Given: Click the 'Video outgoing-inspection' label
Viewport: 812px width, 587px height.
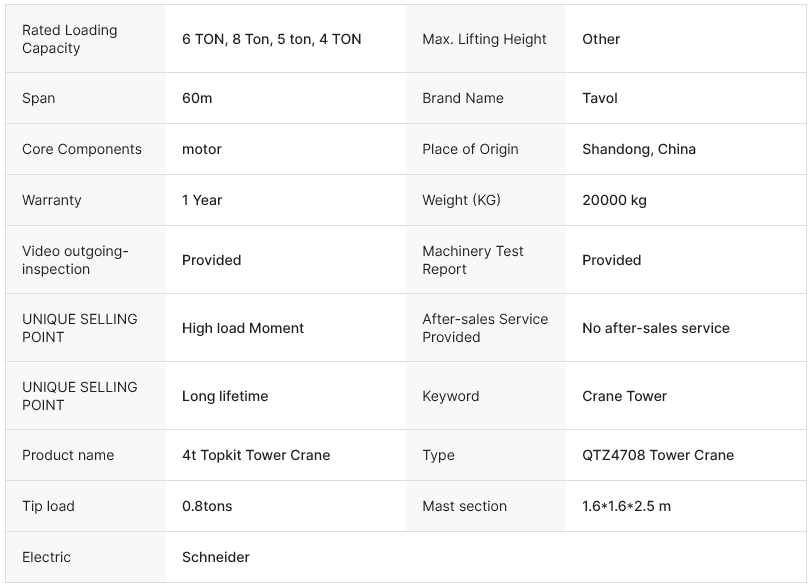Looking at the screenshot, I should pyautogui.click(x=75, y=260).
